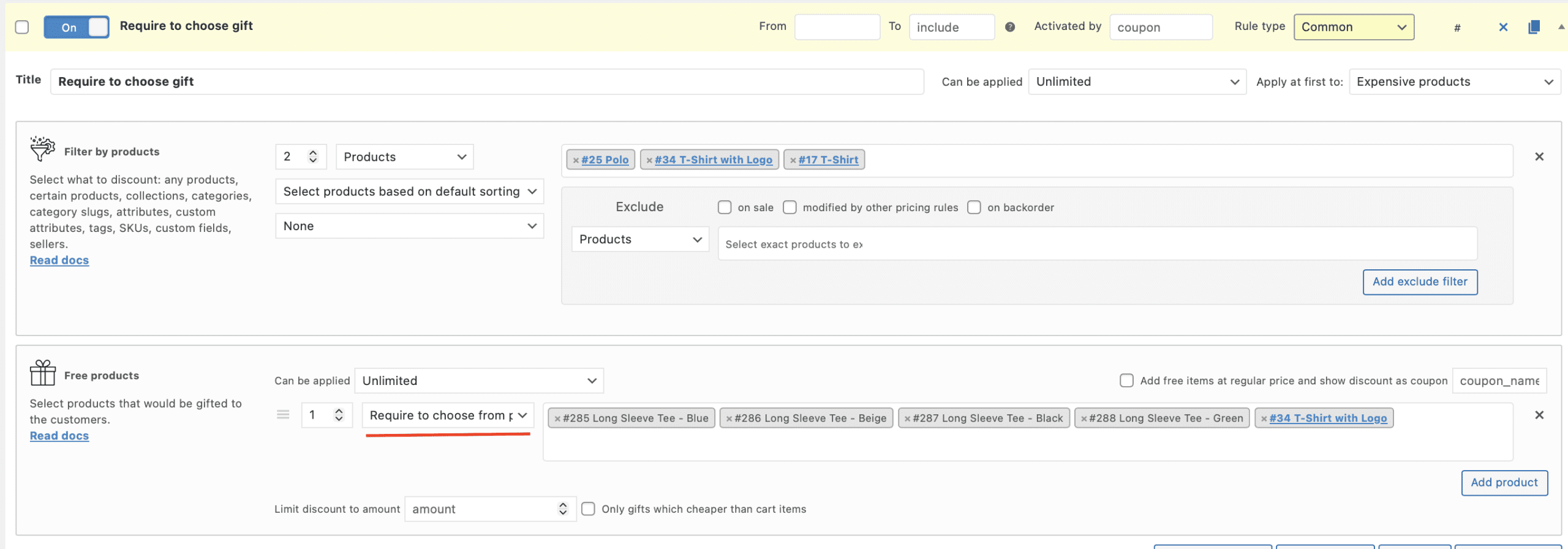Remove #285 Long Sleeve Tee - Blue tag
This screenshot has width=1568, height=549.
557,419
